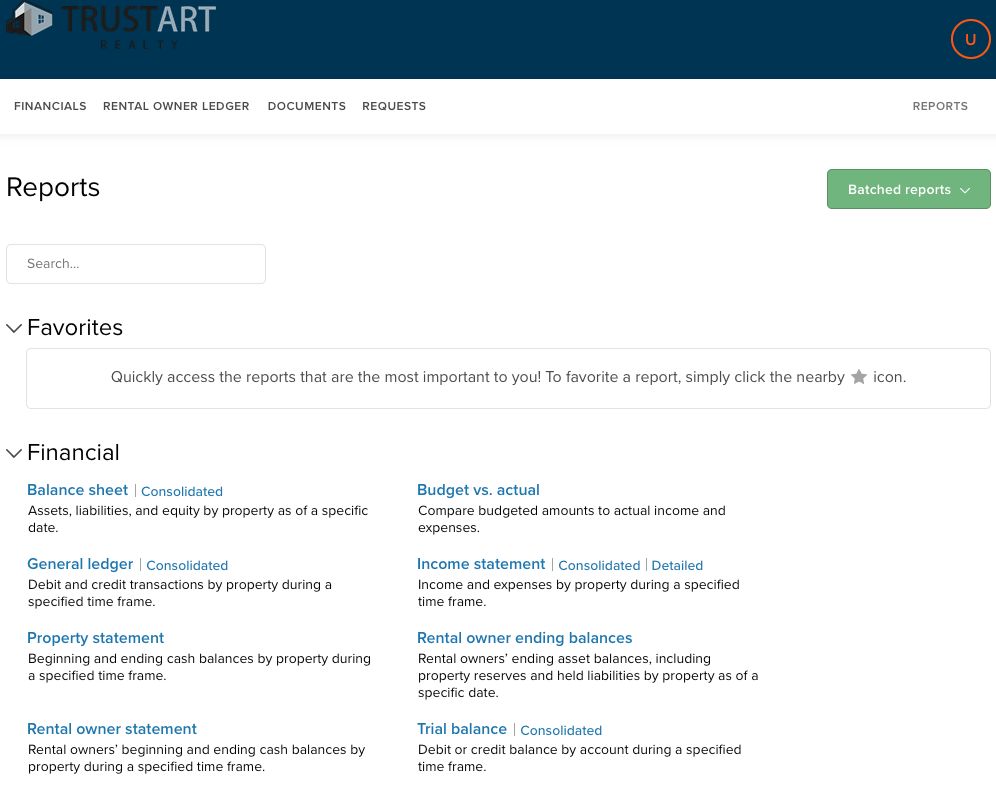
Task: Open the Rental Owner Ledger tab
Action: [176, 106]
